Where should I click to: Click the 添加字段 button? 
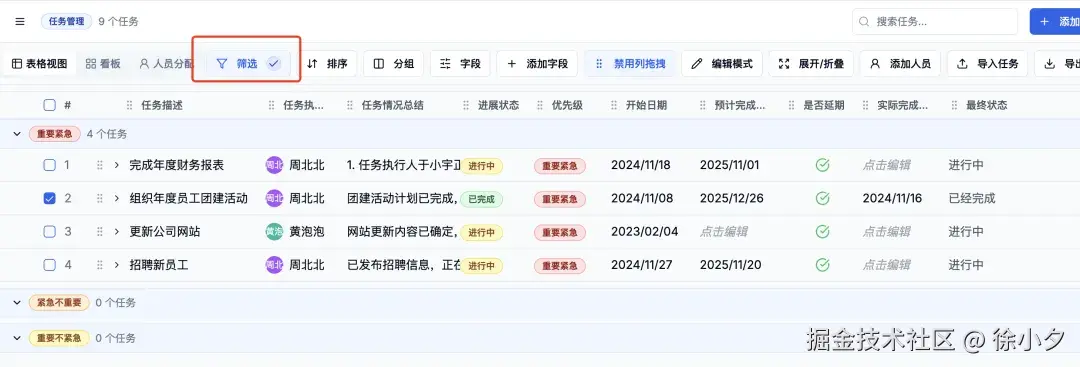(x=537, y=63)
